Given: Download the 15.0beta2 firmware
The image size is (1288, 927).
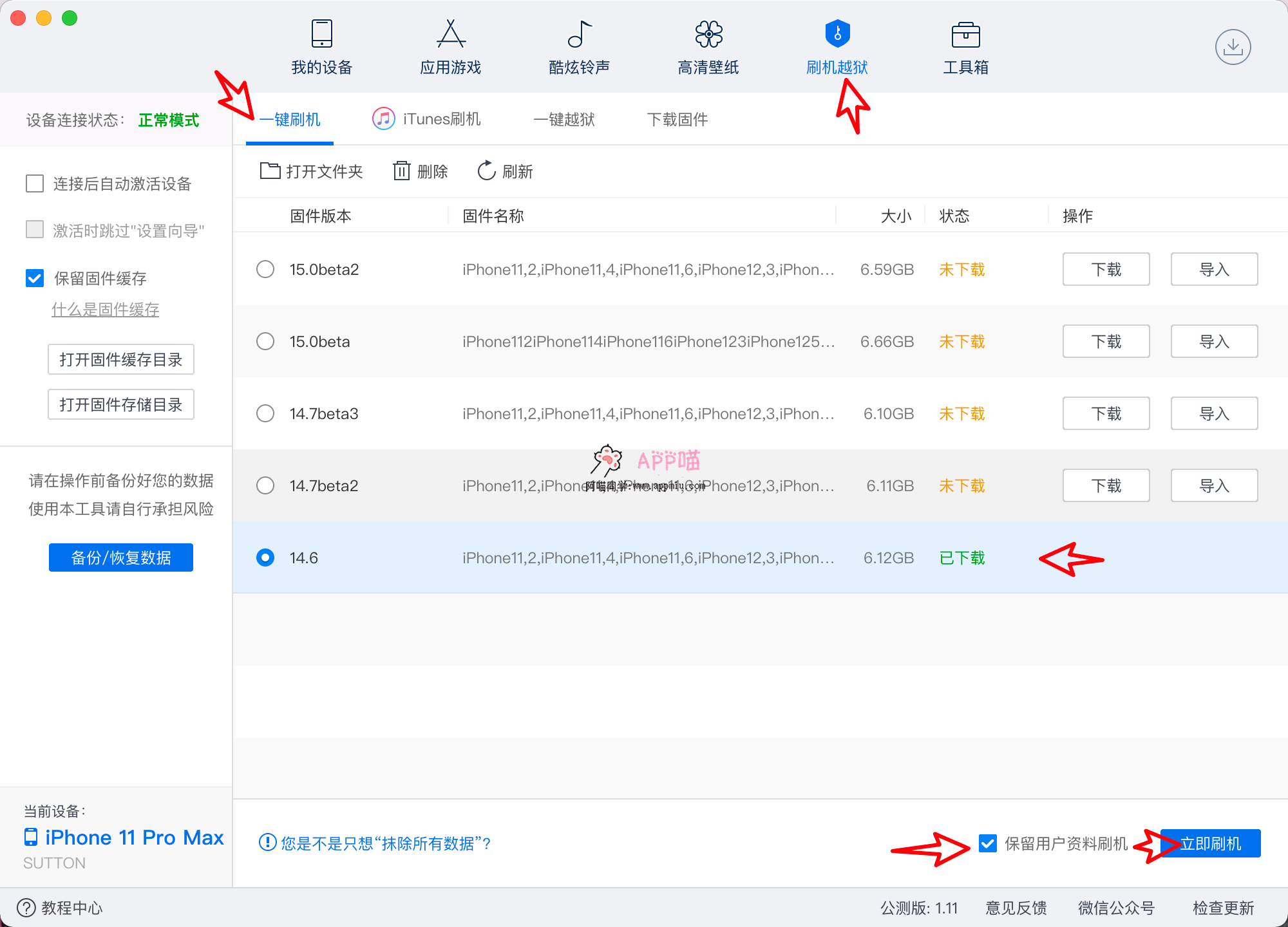Looking at the screenshot, I should tap(1106, 269).
